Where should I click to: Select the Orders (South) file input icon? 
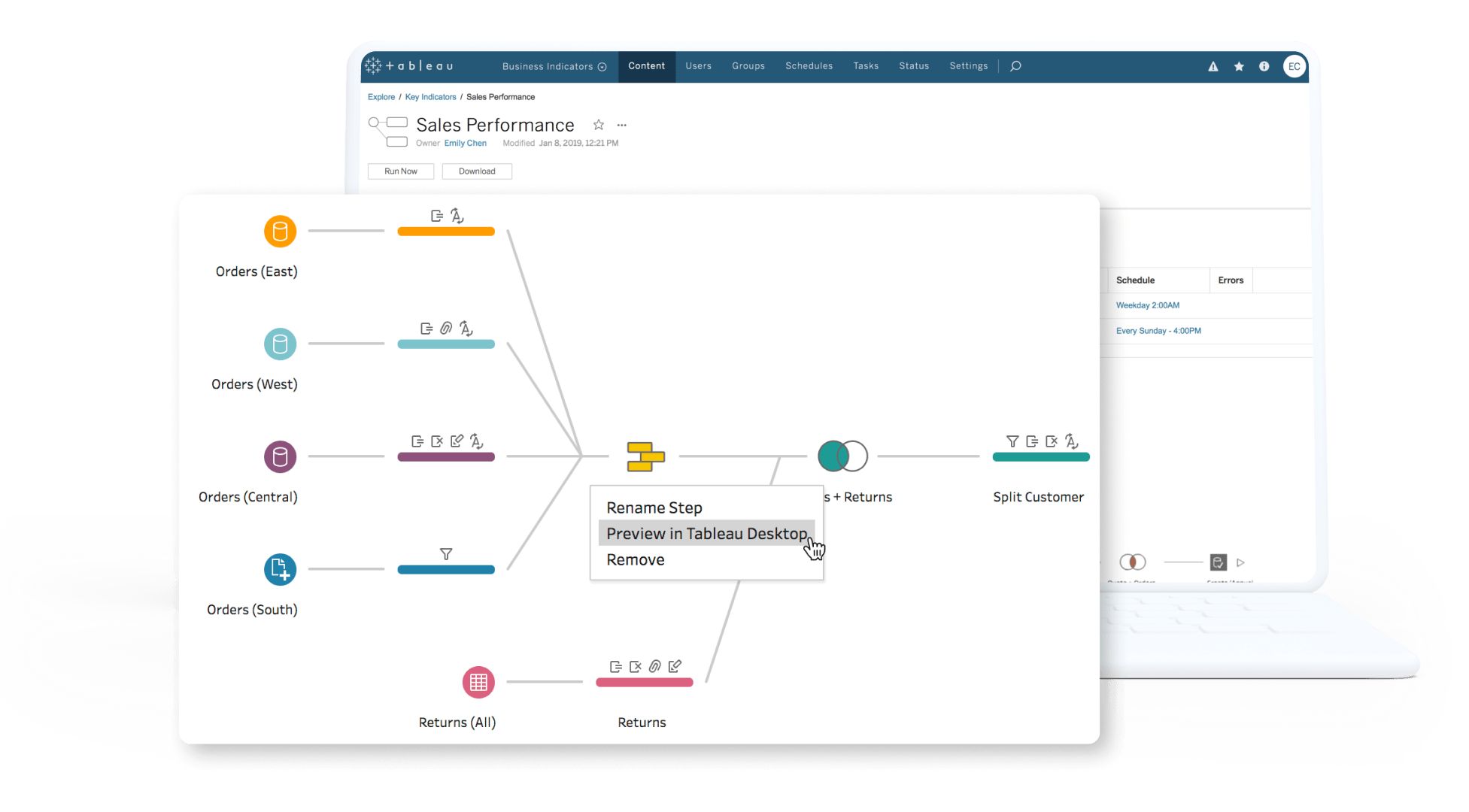tap(280, 569)
